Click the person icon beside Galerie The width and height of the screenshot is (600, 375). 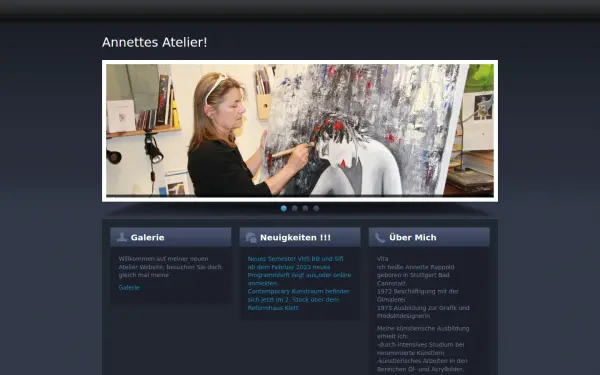[122, 237]
